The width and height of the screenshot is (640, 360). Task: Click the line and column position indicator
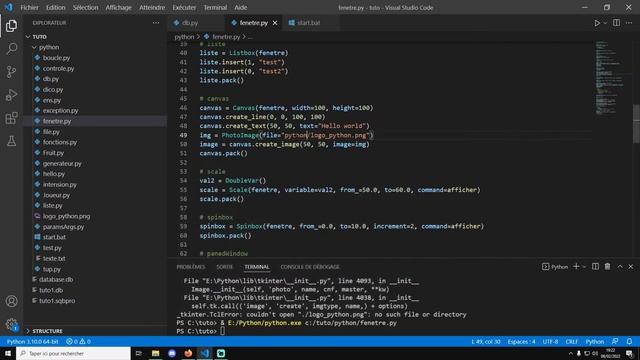tap(486, 341)
